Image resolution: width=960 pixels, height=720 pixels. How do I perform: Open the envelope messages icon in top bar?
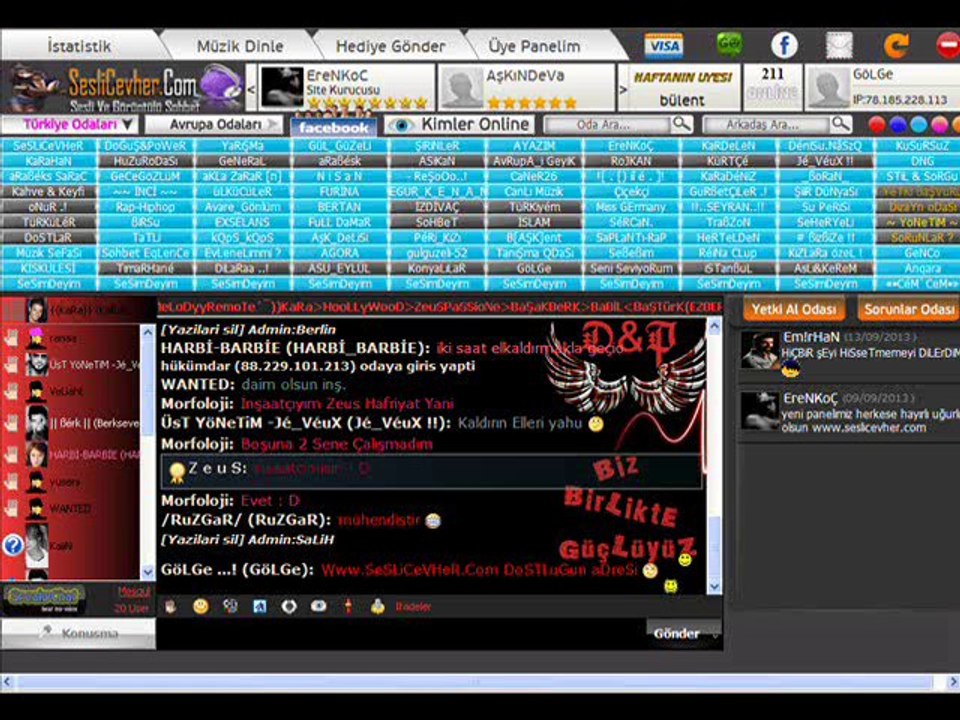point(839,46)
